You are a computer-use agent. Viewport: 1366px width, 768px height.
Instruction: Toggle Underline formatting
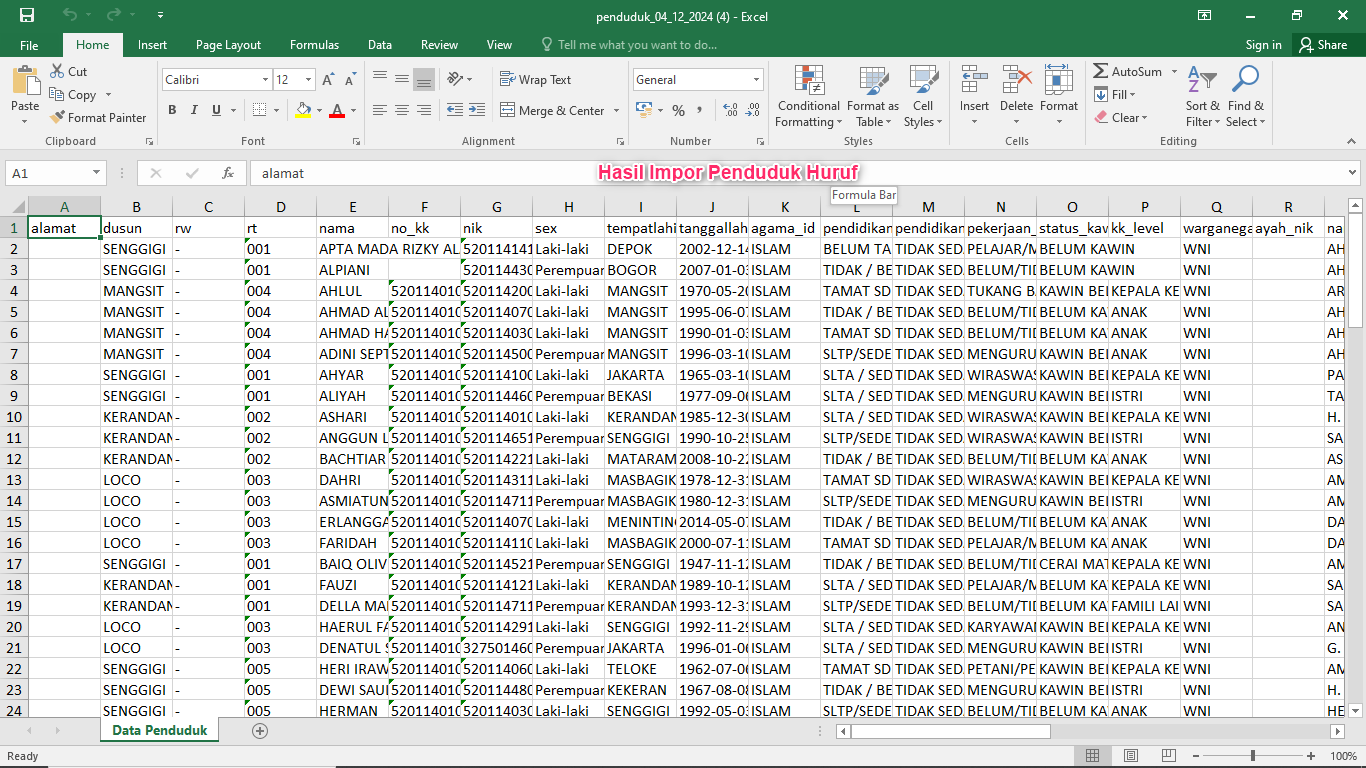(216, 111)
